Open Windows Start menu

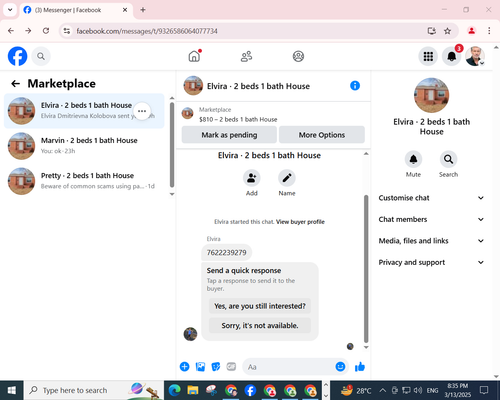coord(12,390)
